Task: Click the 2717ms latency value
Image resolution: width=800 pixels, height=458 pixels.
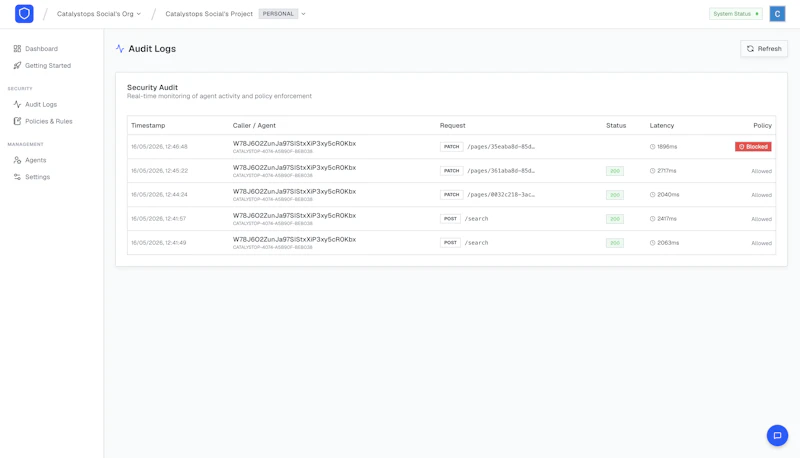Action: [666, 170]
